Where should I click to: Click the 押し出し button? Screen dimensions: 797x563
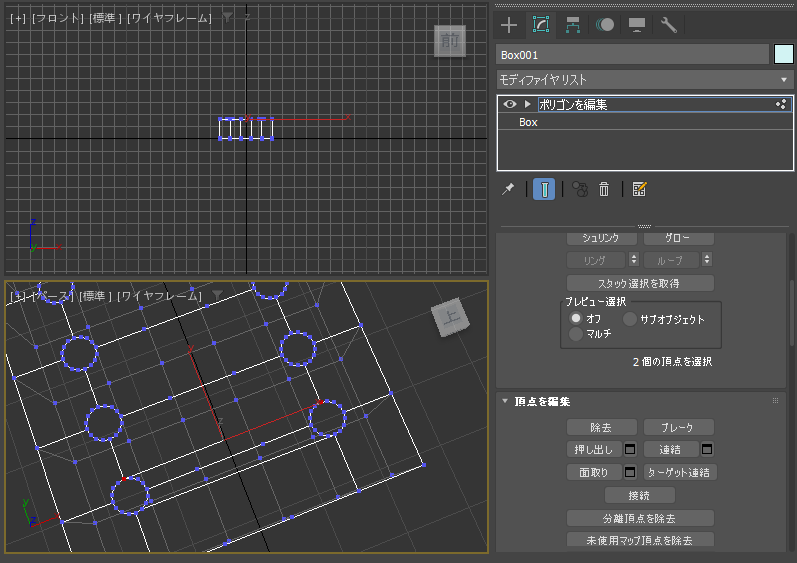[x=594, y=449]
